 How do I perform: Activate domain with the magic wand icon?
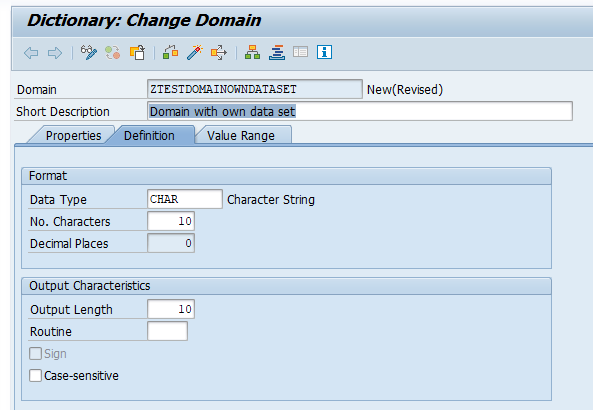(x=195, y=52)
